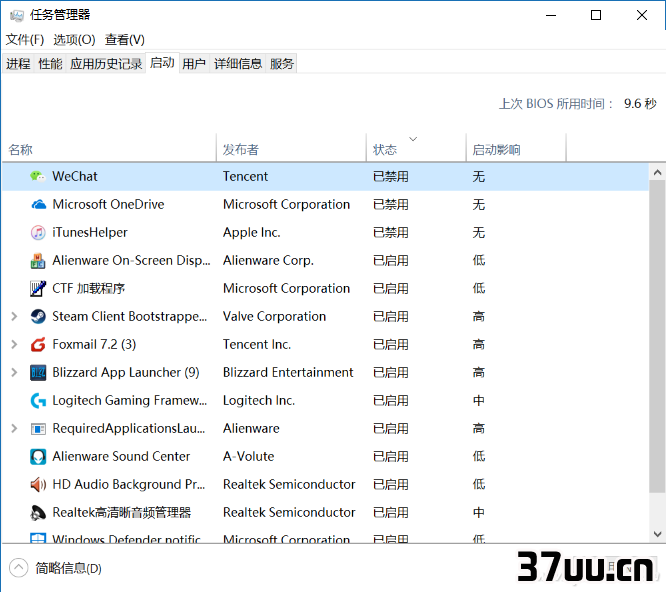Switch to the 详细信息 tab
666x592 pixels.
pos(238,64)
